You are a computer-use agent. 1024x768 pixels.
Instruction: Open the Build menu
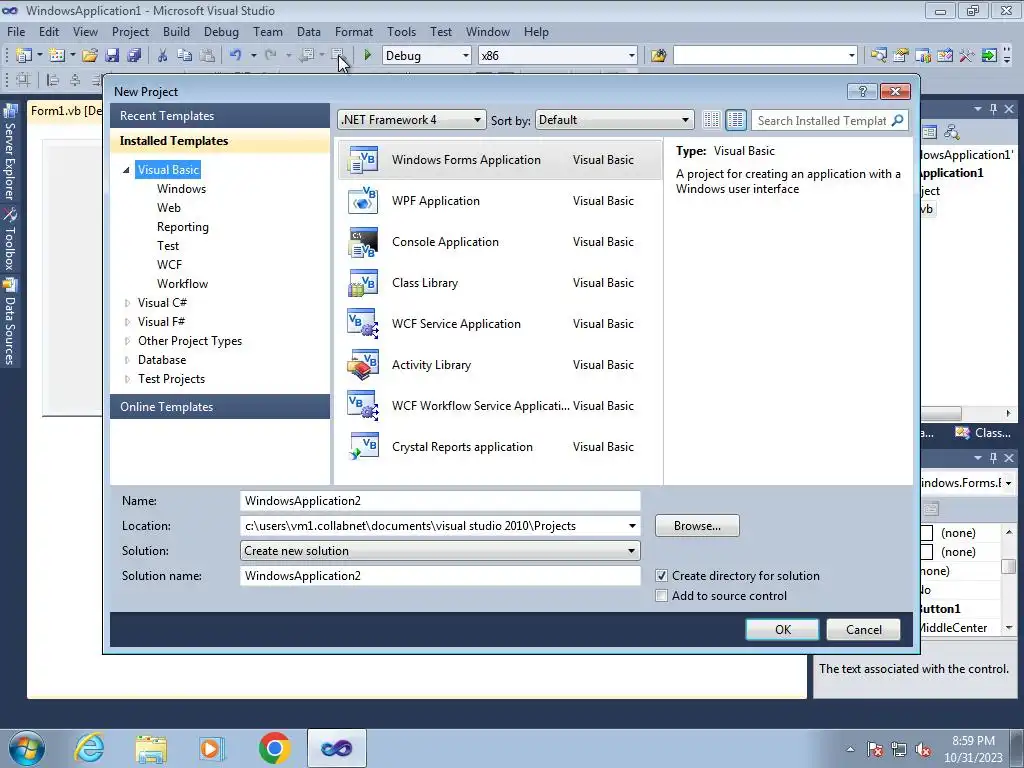click(x=176, y=31)
